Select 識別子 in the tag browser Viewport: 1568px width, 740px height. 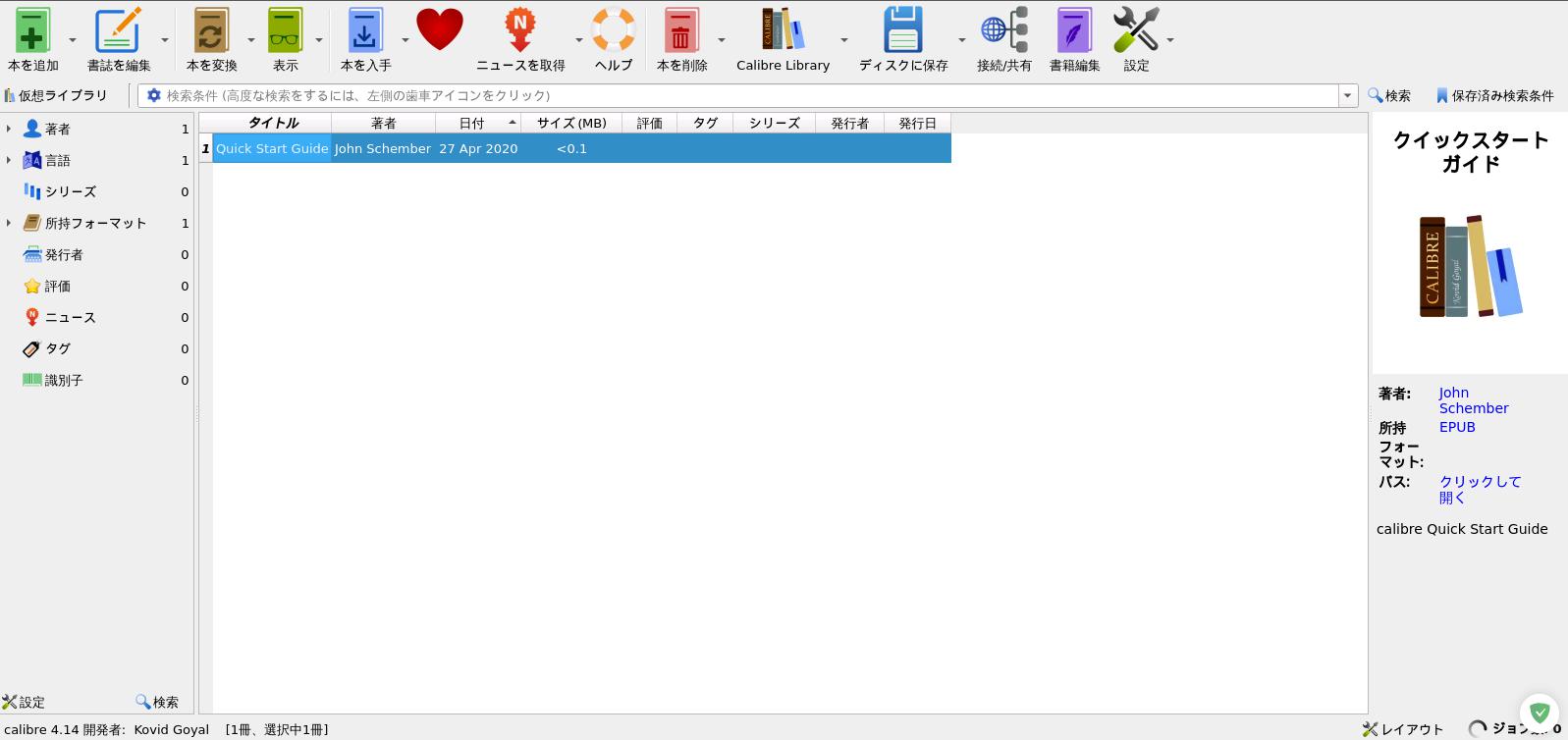[64, 380]
